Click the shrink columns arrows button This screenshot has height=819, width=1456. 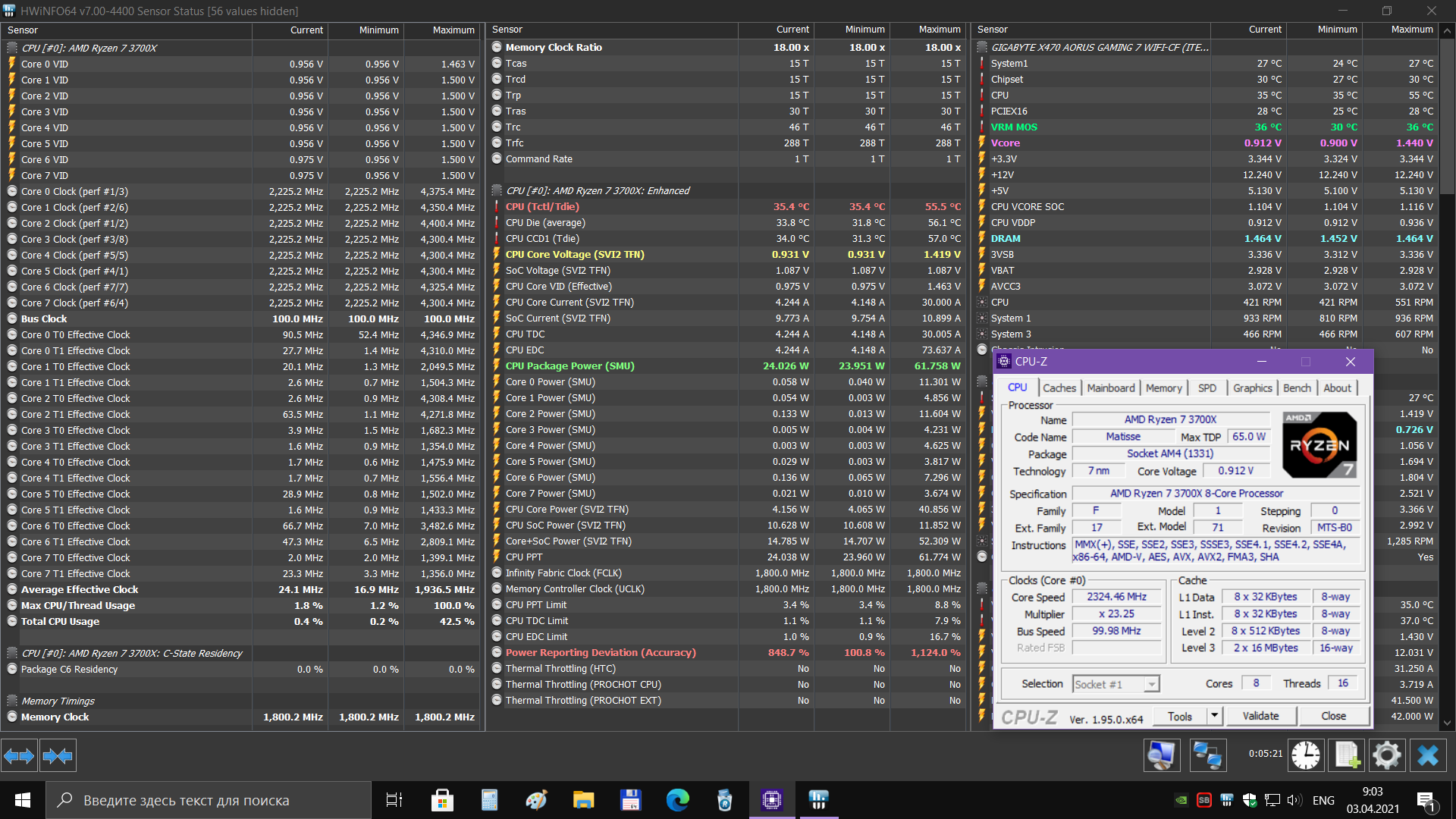[58, 755]
